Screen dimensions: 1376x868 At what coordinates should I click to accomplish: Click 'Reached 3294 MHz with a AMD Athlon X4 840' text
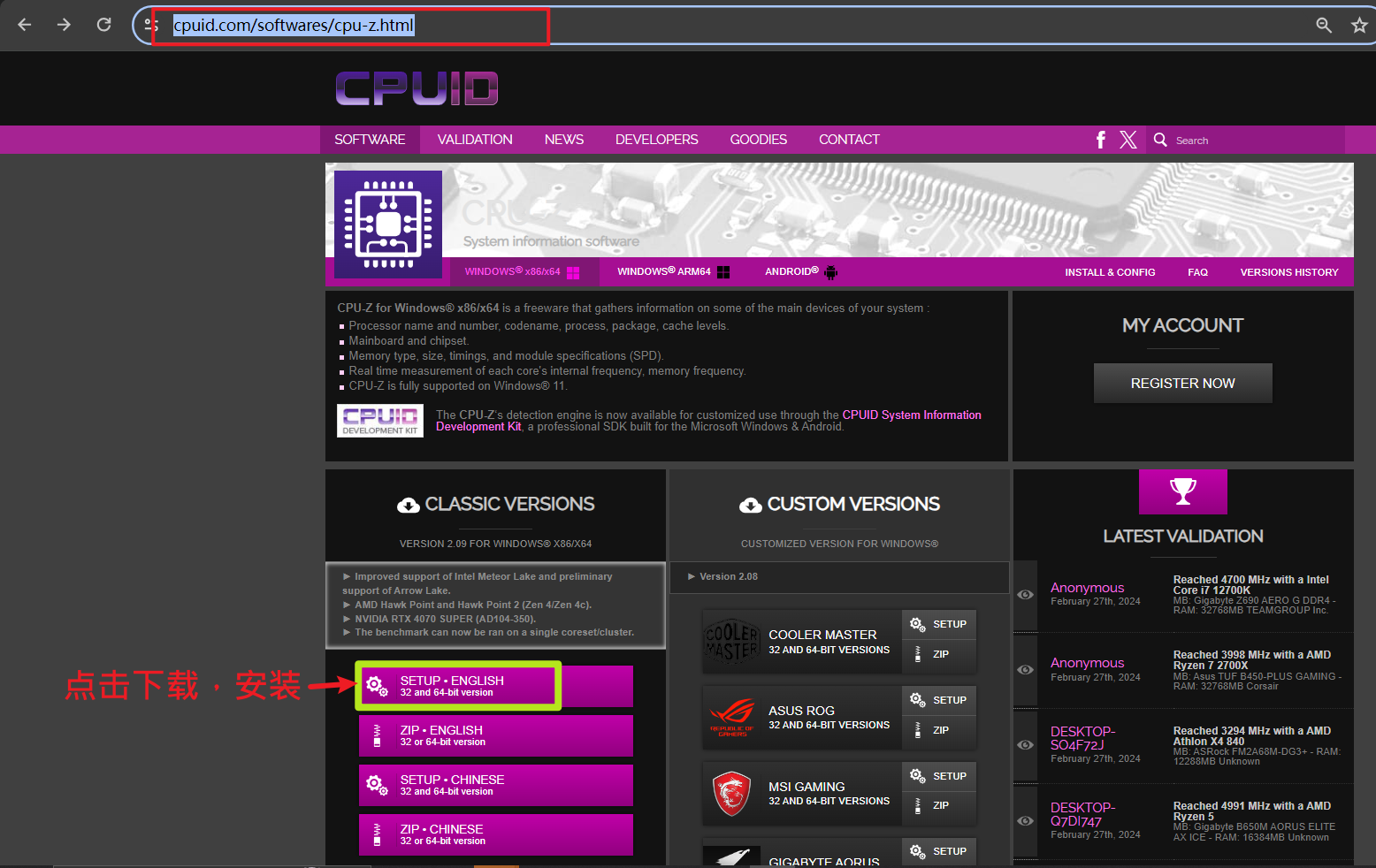click(1252, 736)
